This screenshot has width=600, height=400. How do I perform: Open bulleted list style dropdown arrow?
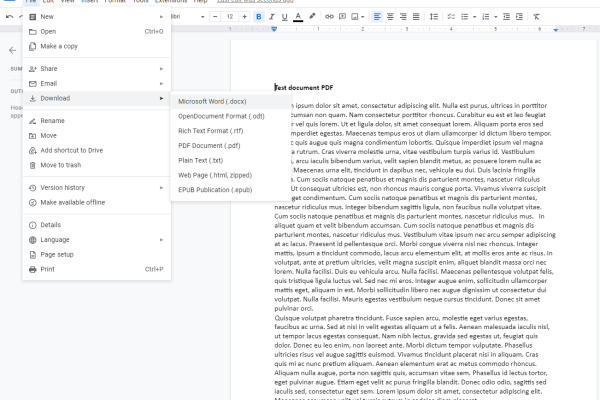tap(474, 17)
